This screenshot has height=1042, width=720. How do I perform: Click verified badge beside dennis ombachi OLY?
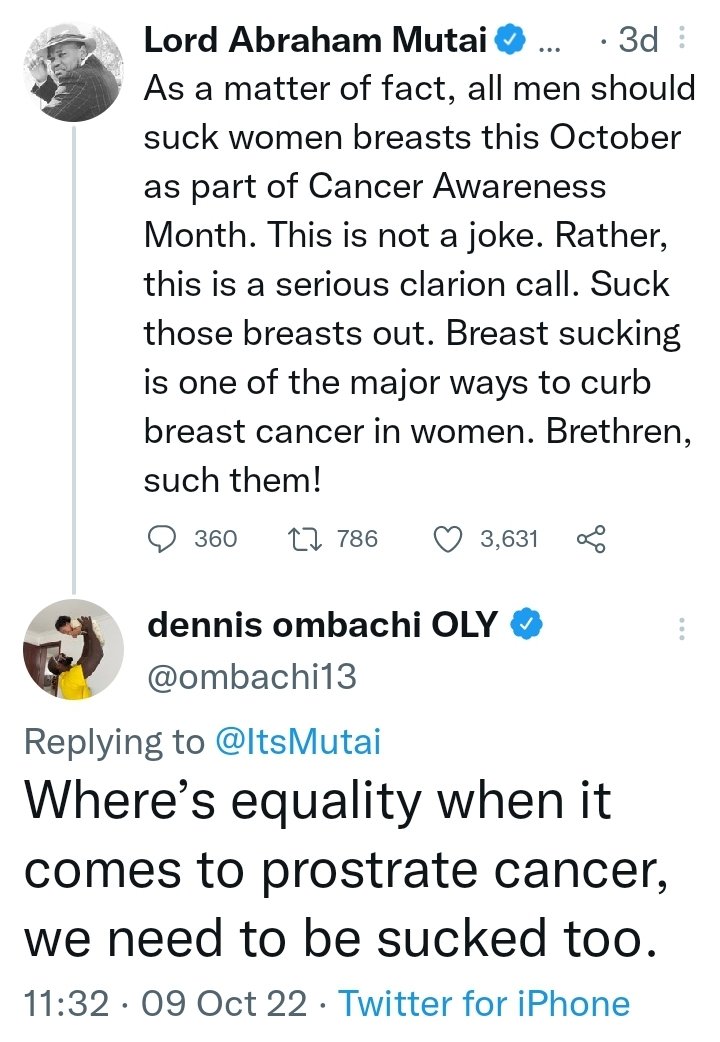click(527, 625)
